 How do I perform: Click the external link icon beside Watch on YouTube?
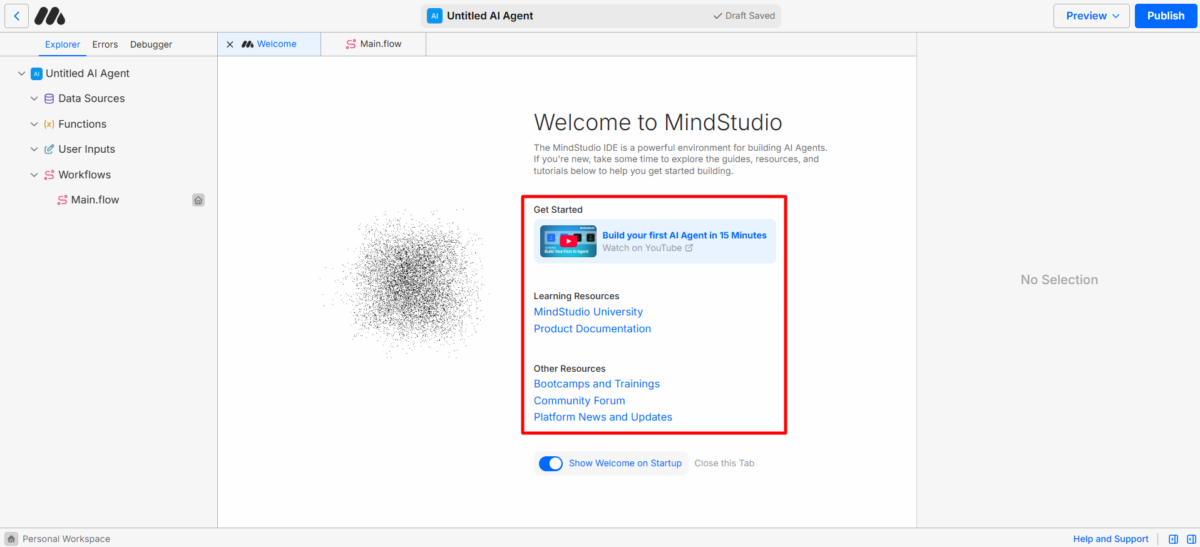click(x=689, y=248)
